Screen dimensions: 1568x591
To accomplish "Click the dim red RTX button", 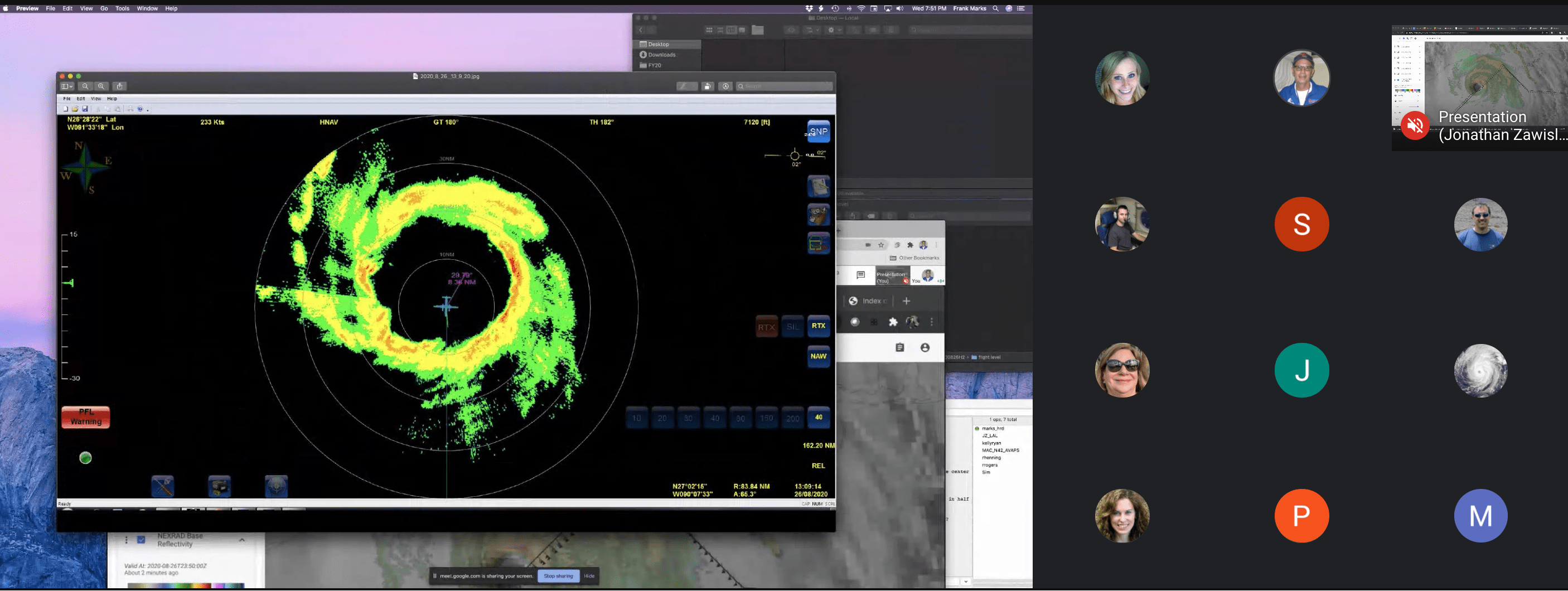I will [766, 327].
